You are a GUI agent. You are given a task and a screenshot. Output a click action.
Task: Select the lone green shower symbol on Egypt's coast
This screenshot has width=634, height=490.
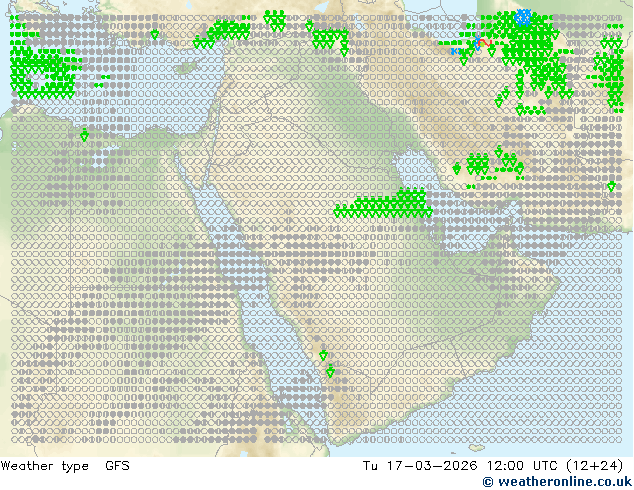pyautogui.click(x=84, y=135)
